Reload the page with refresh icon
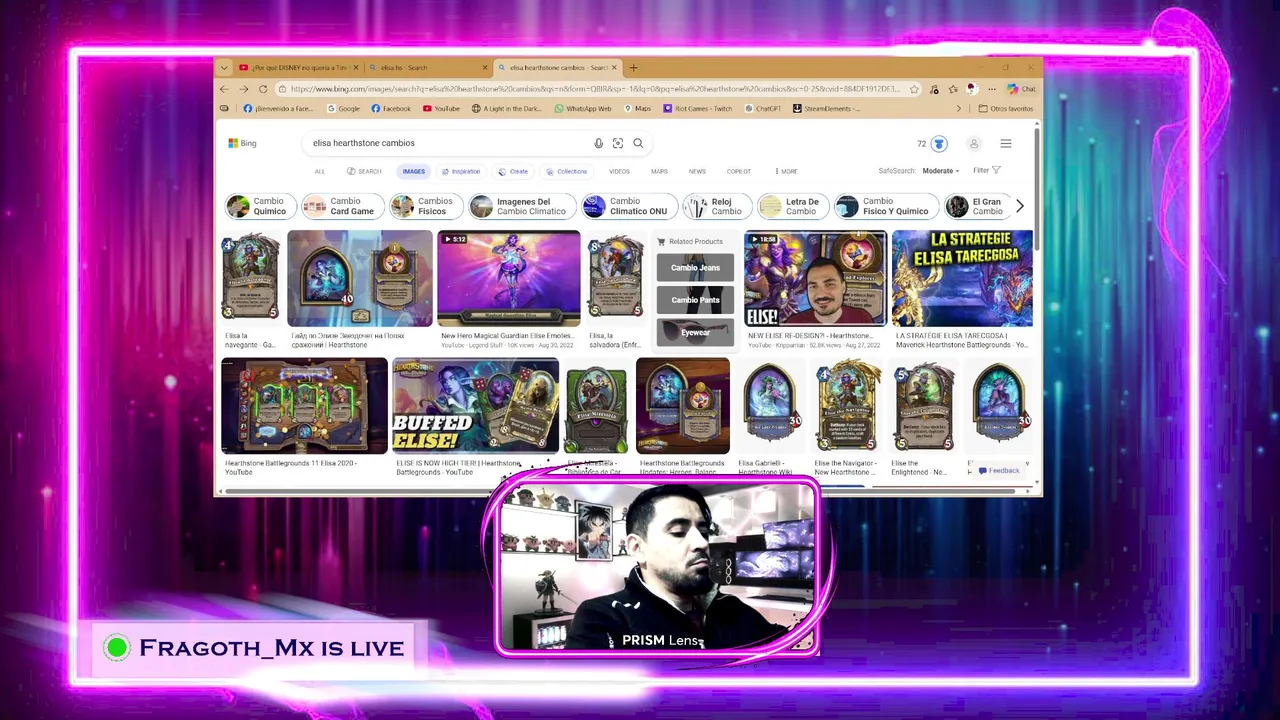The image size is (1280, 720). 263,89
